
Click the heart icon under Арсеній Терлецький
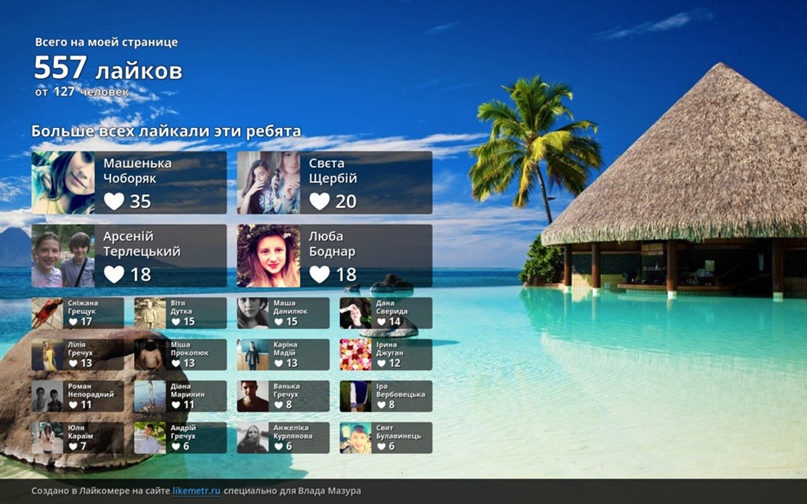(115, 274)
